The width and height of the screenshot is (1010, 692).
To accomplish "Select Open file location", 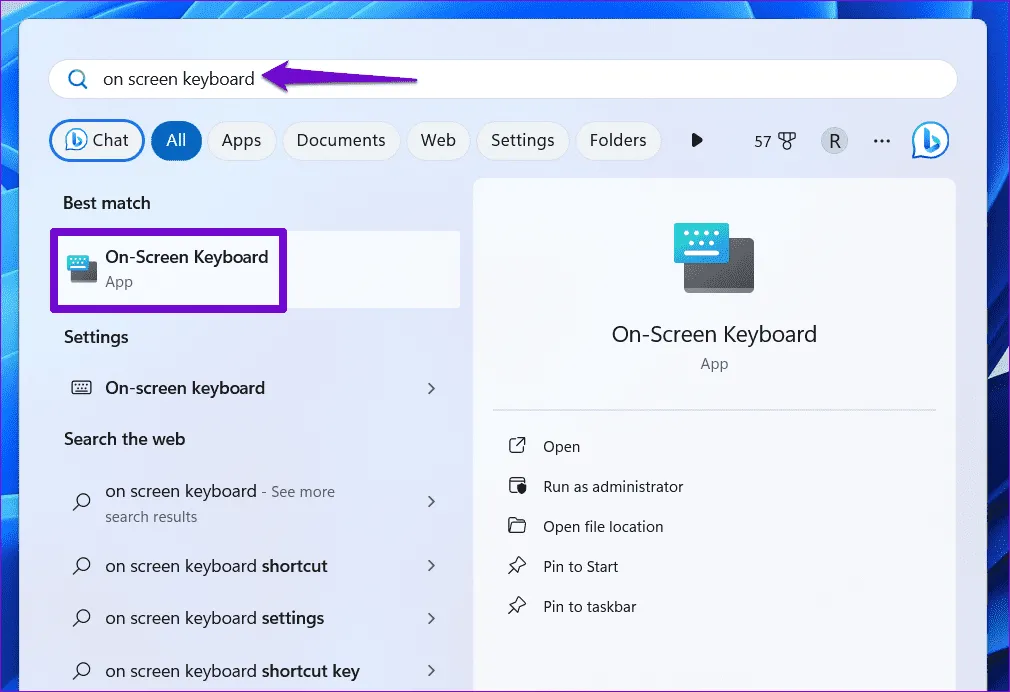I will coord(602,527).
